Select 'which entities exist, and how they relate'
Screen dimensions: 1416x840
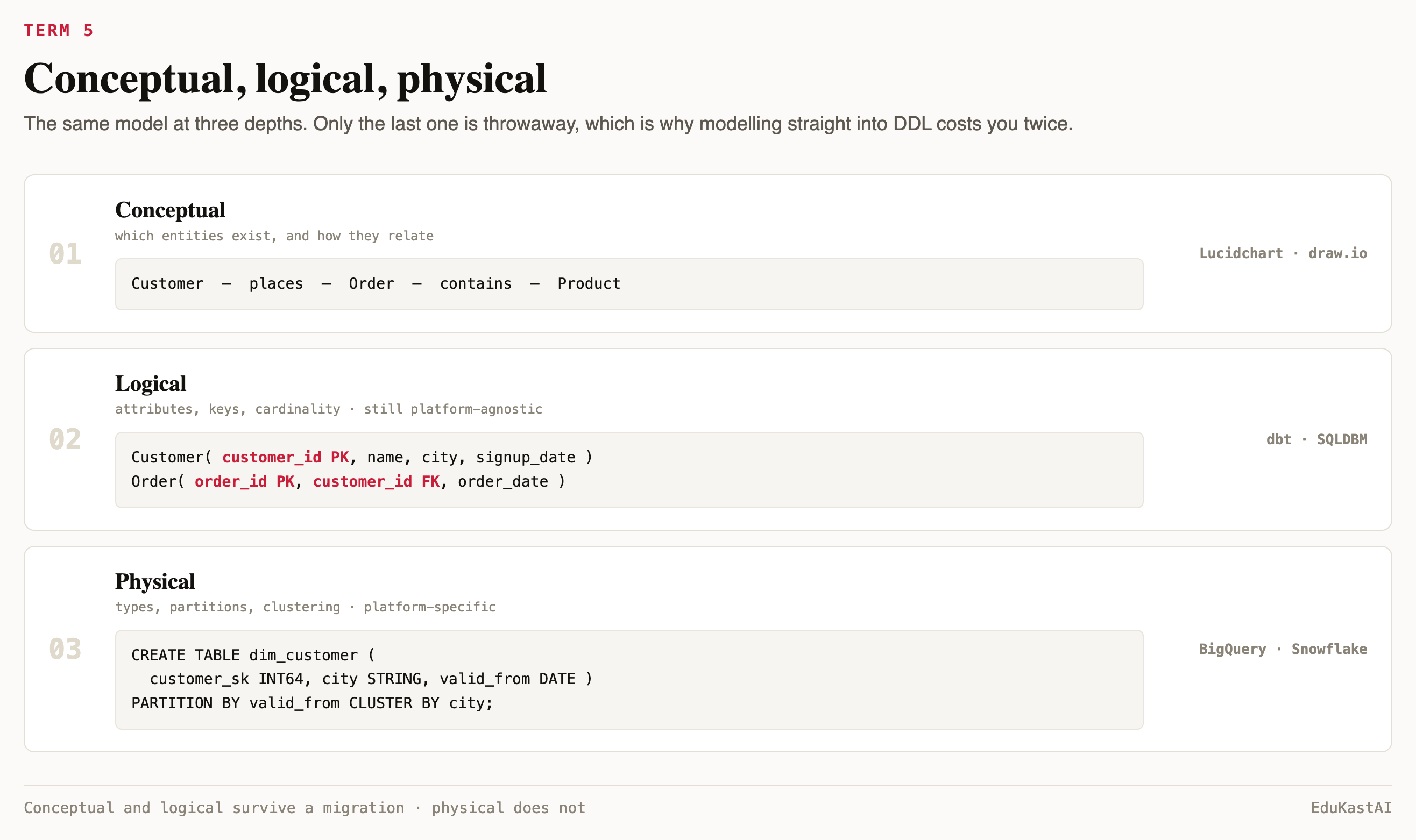point(274,236)
